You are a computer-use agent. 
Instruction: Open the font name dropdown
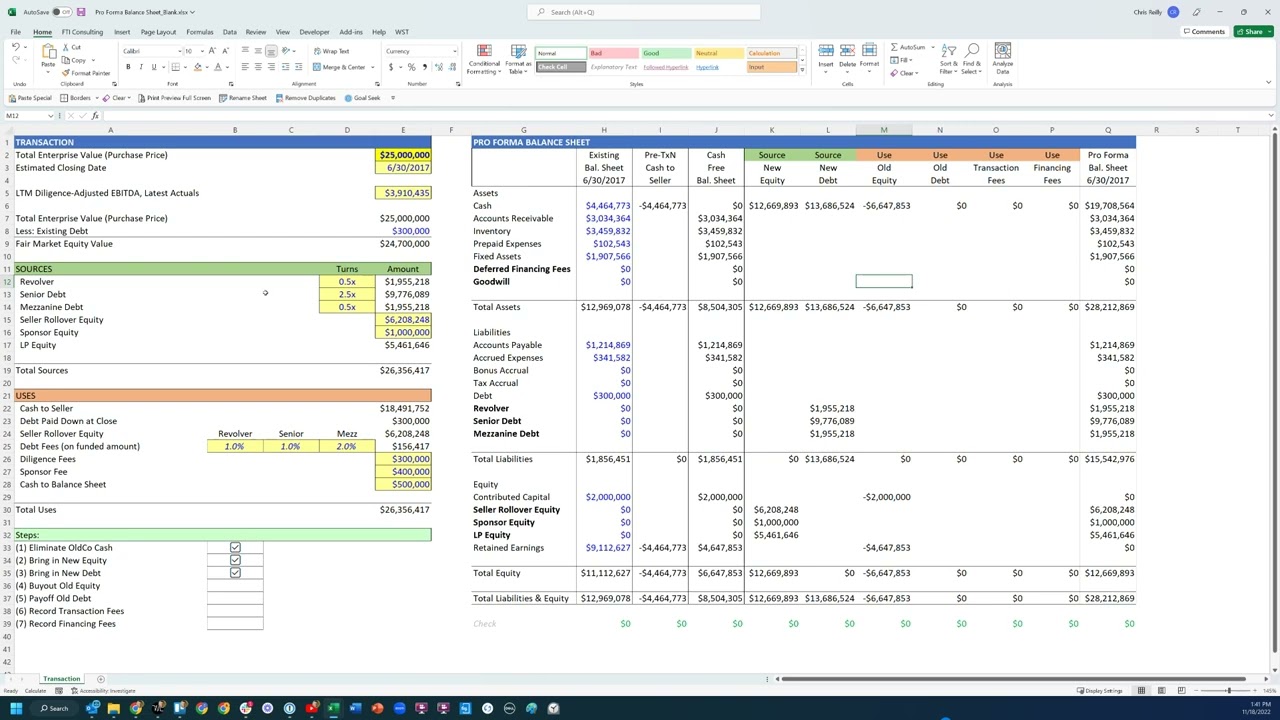pos(180,51)
